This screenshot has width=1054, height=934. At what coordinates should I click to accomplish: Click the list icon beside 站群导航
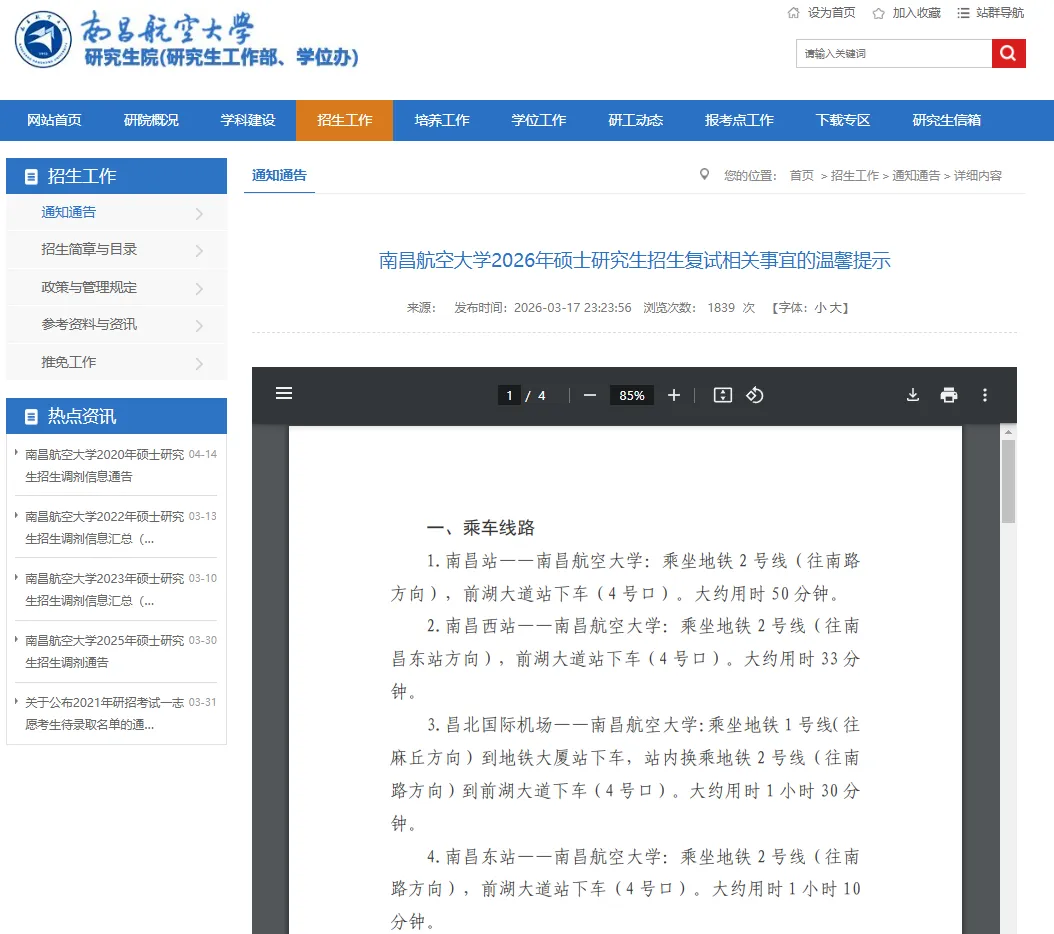point(963,13)
